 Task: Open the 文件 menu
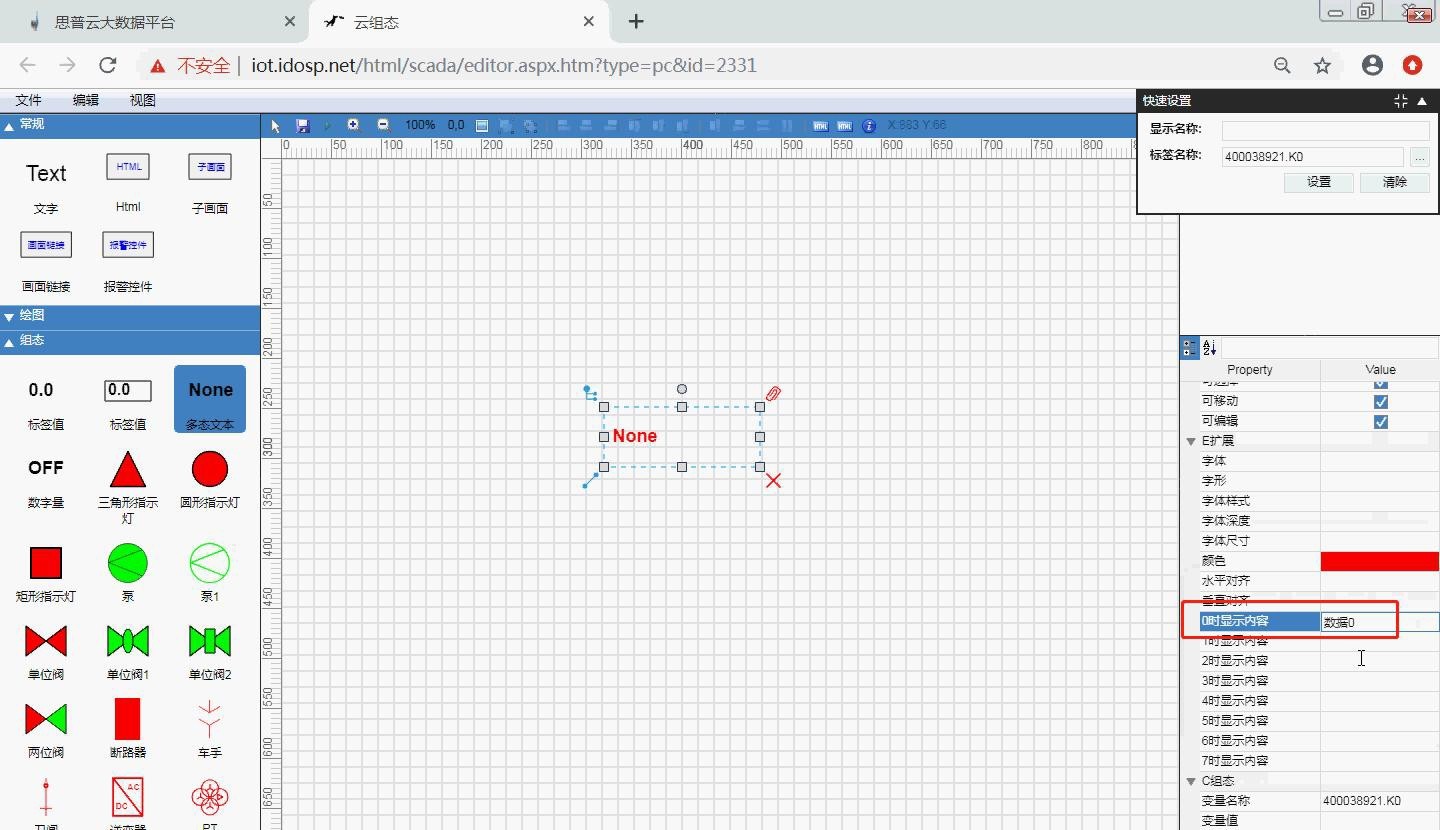point(29,100)
